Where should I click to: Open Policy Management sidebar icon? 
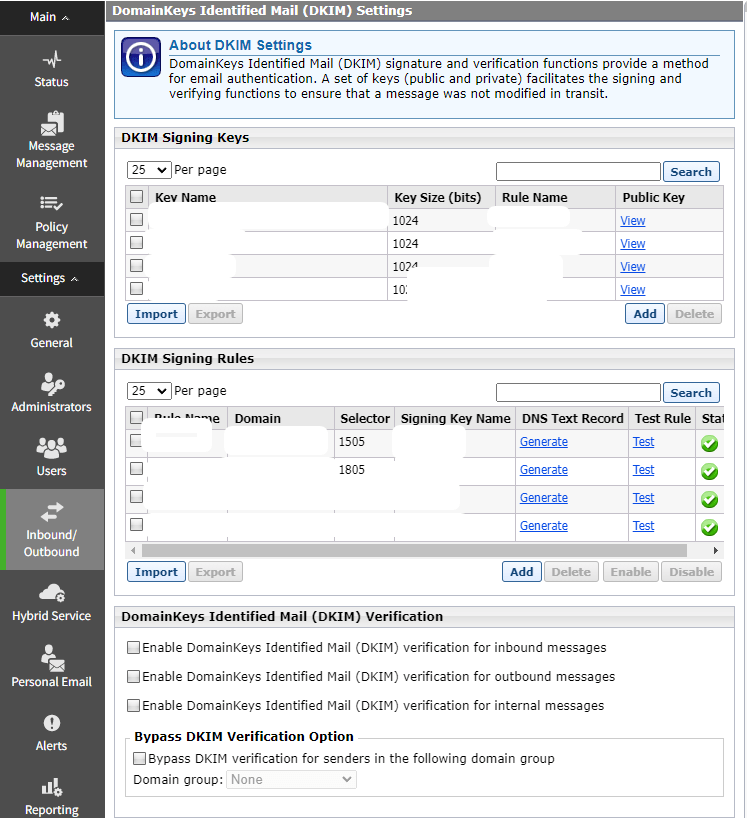point(51,204)
